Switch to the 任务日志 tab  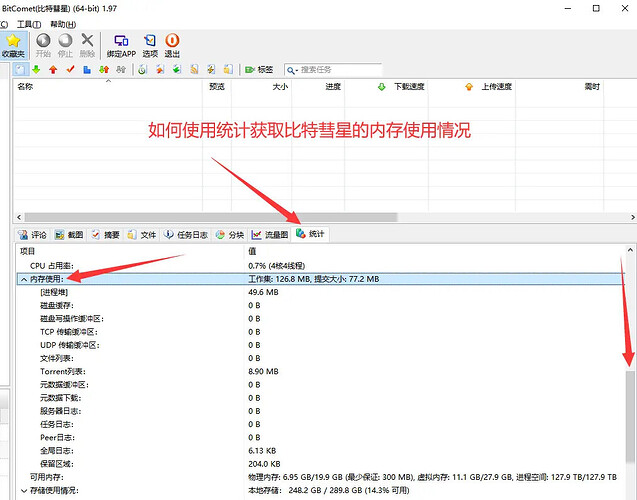(x=186, y=234)
